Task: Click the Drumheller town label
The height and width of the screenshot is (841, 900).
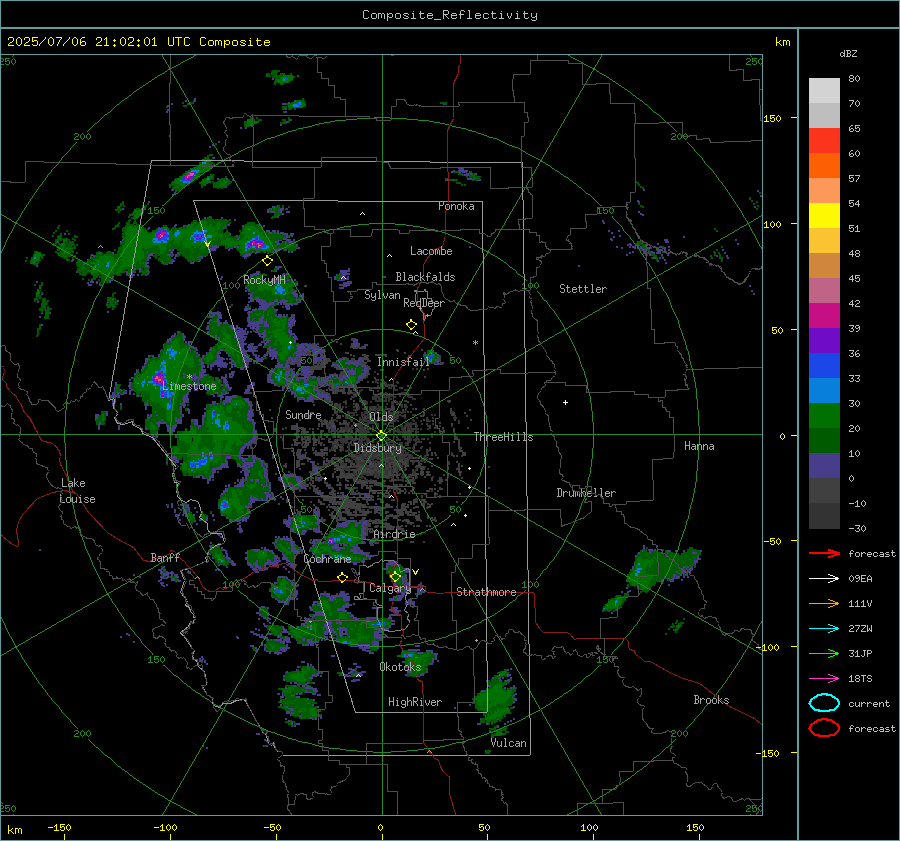Action: coord(586,493)
